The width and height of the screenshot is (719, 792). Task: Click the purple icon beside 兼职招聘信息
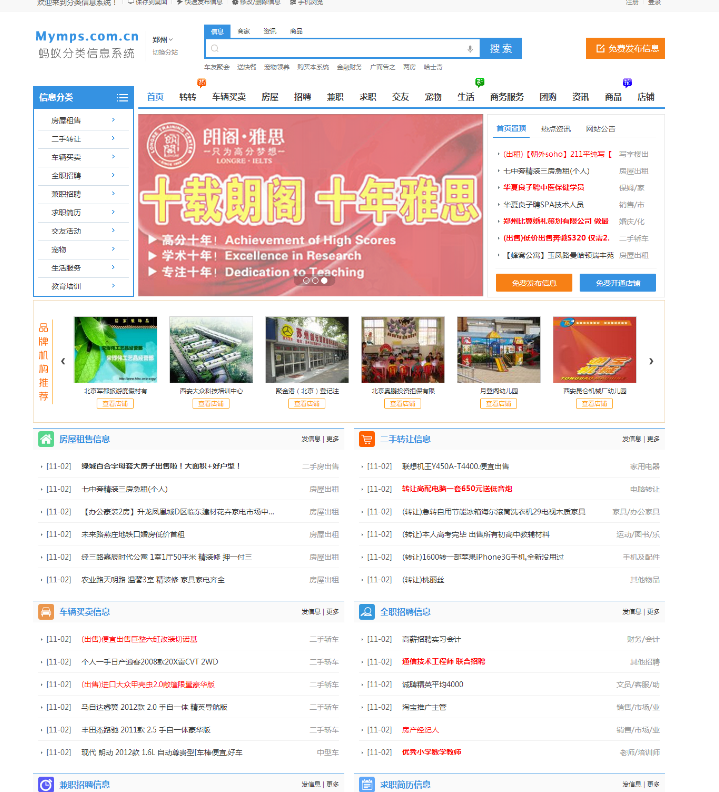click(46, 784)
